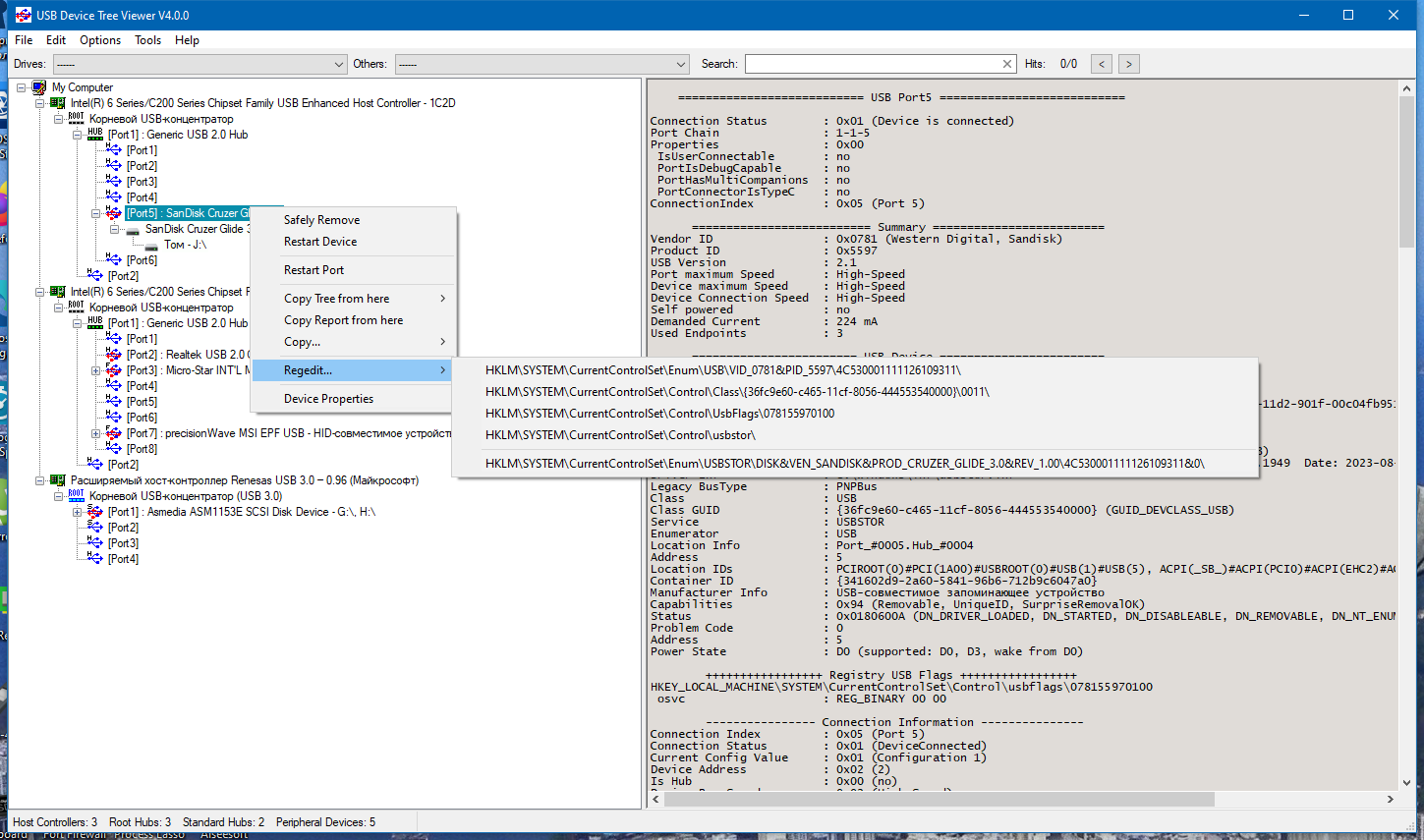Open Device Properties from context menu
This screenshot has height=840, width=1424.
pyautogui.click(x=354, y=399)
